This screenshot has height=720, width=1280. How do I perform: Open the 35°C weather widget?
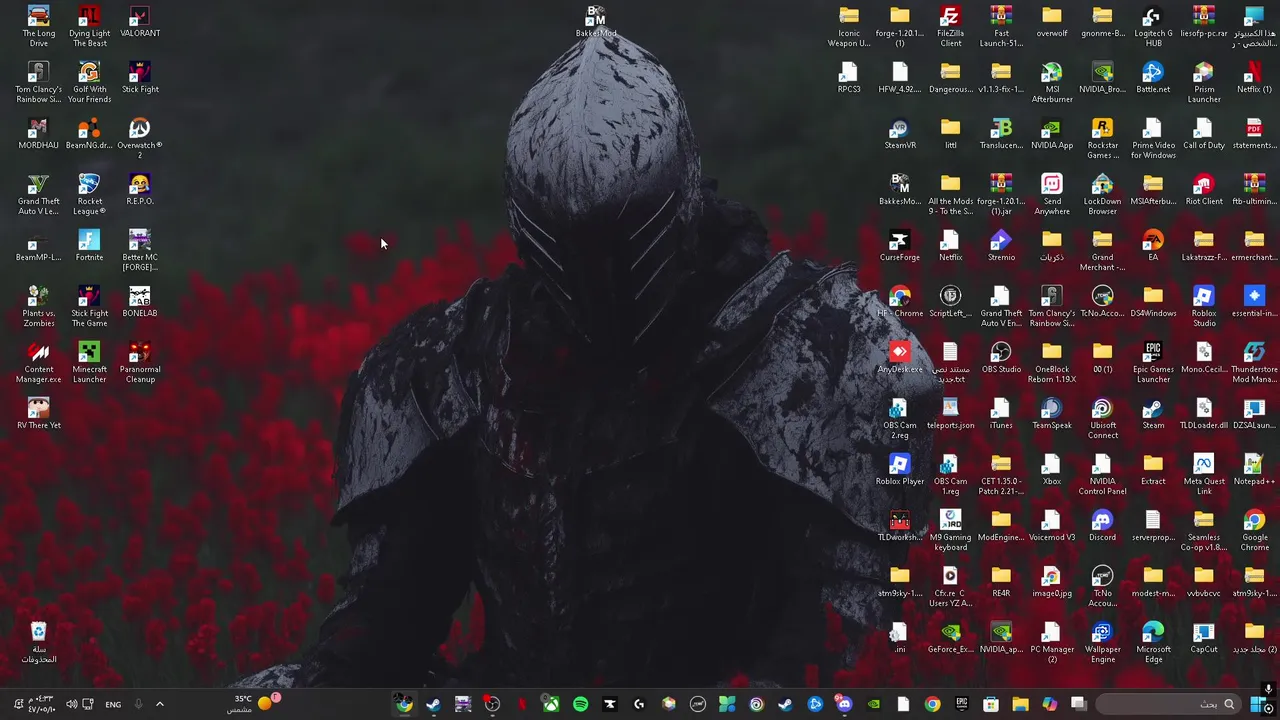coord(255,704)
